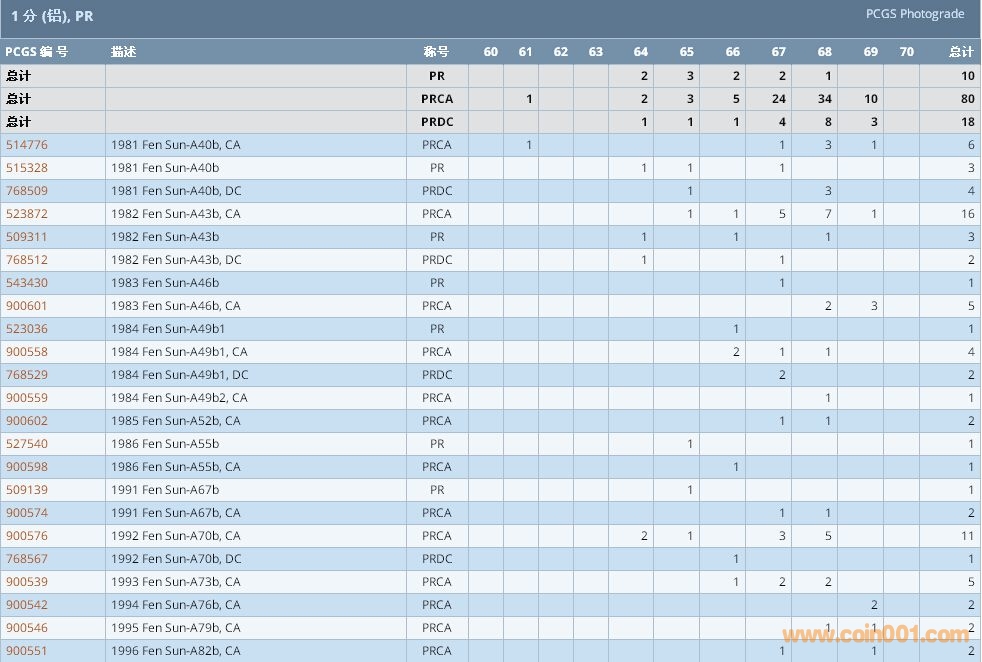The image size is (982, 662).
Task: Click the PRCA total count 80 cell
Action: point(967,99)
